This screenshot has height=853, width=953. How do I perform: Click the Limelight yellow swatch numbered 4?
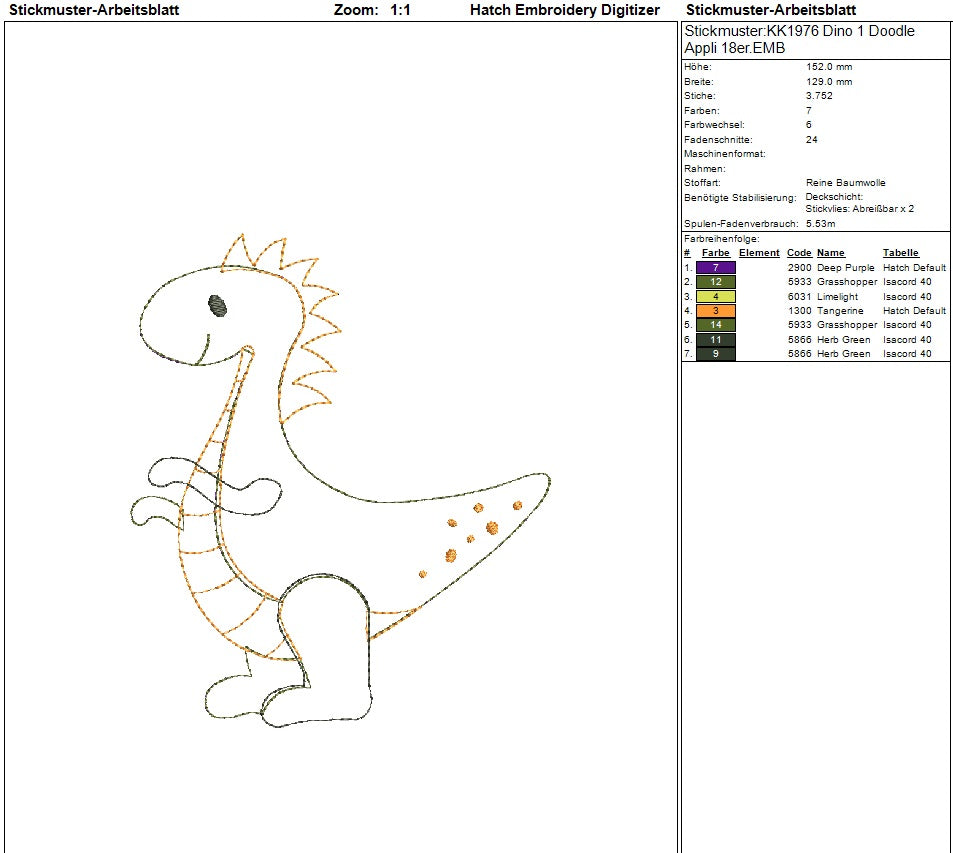(715, 297)
